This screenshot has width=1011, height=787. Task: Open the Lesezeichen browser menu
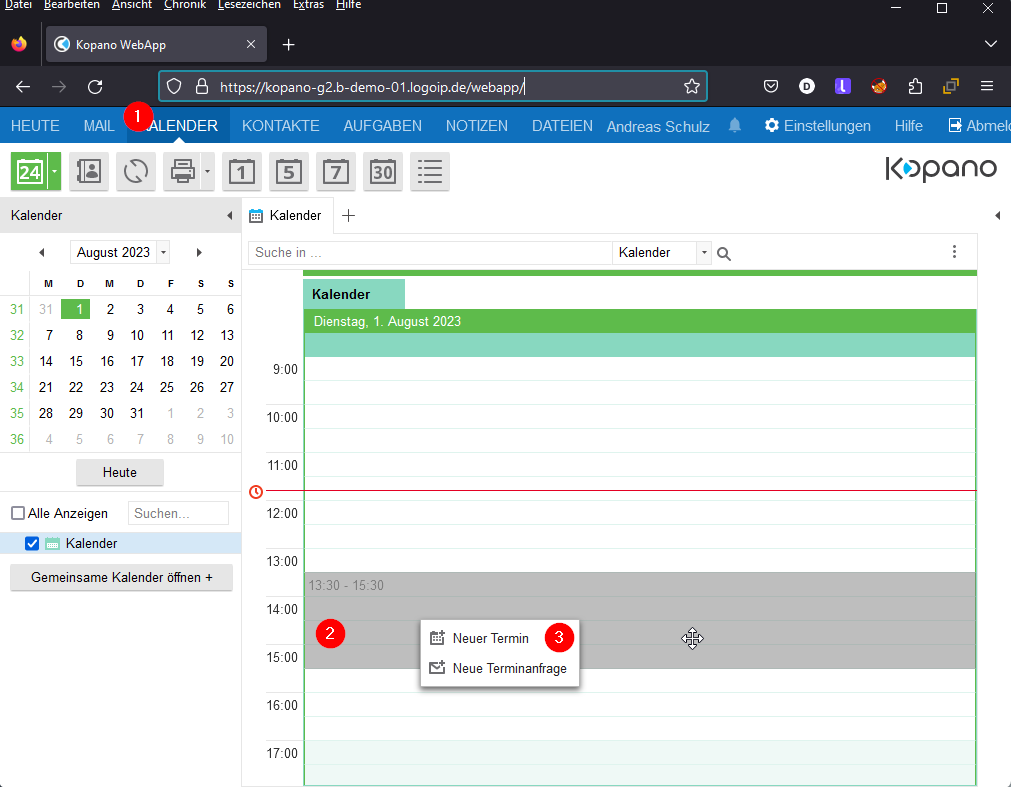pos(250,5)
